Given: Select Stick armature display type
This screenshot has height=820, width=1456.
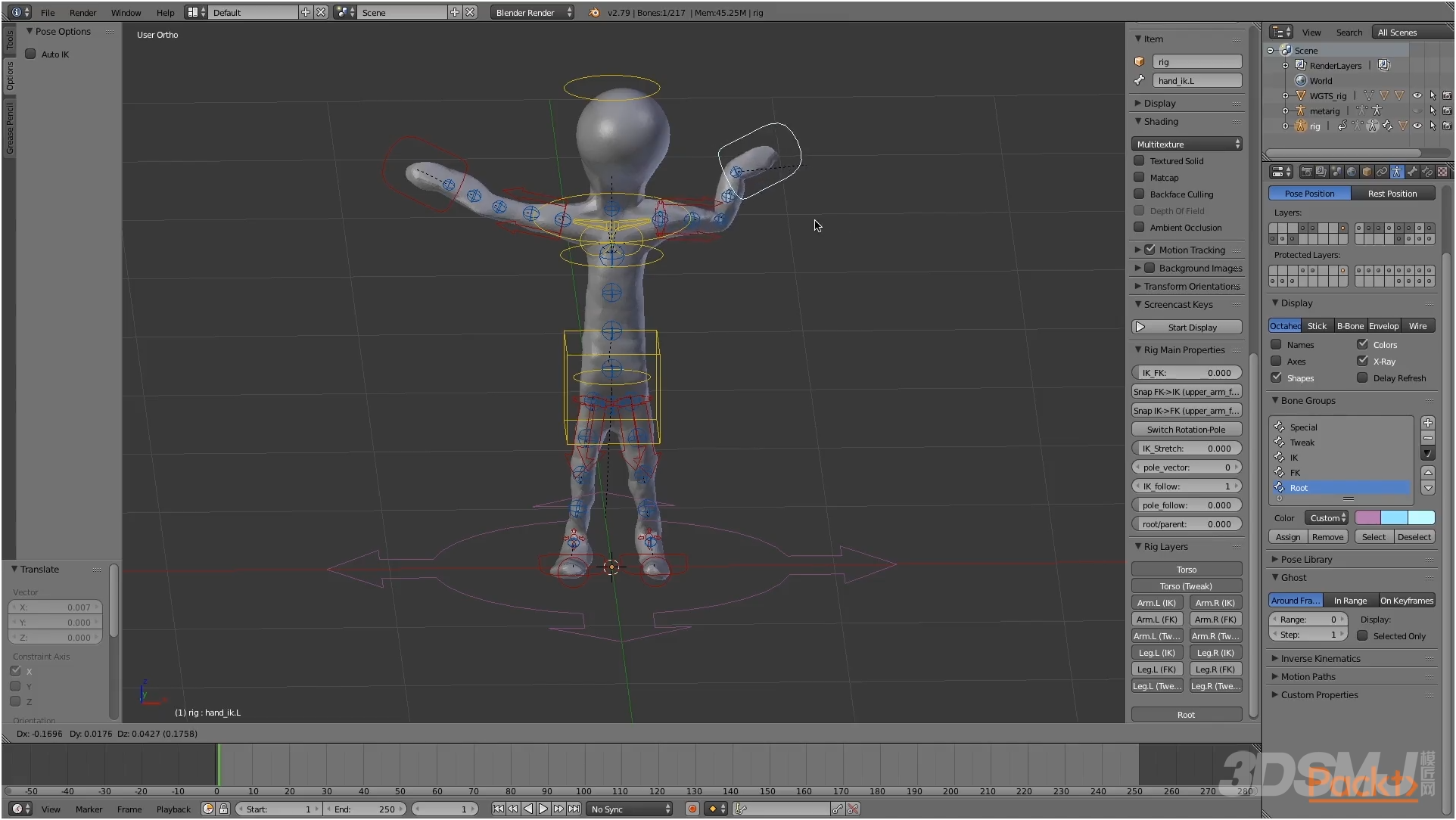Looking at the screenshot, I should pyautogui.click(x=1318, y=325).
